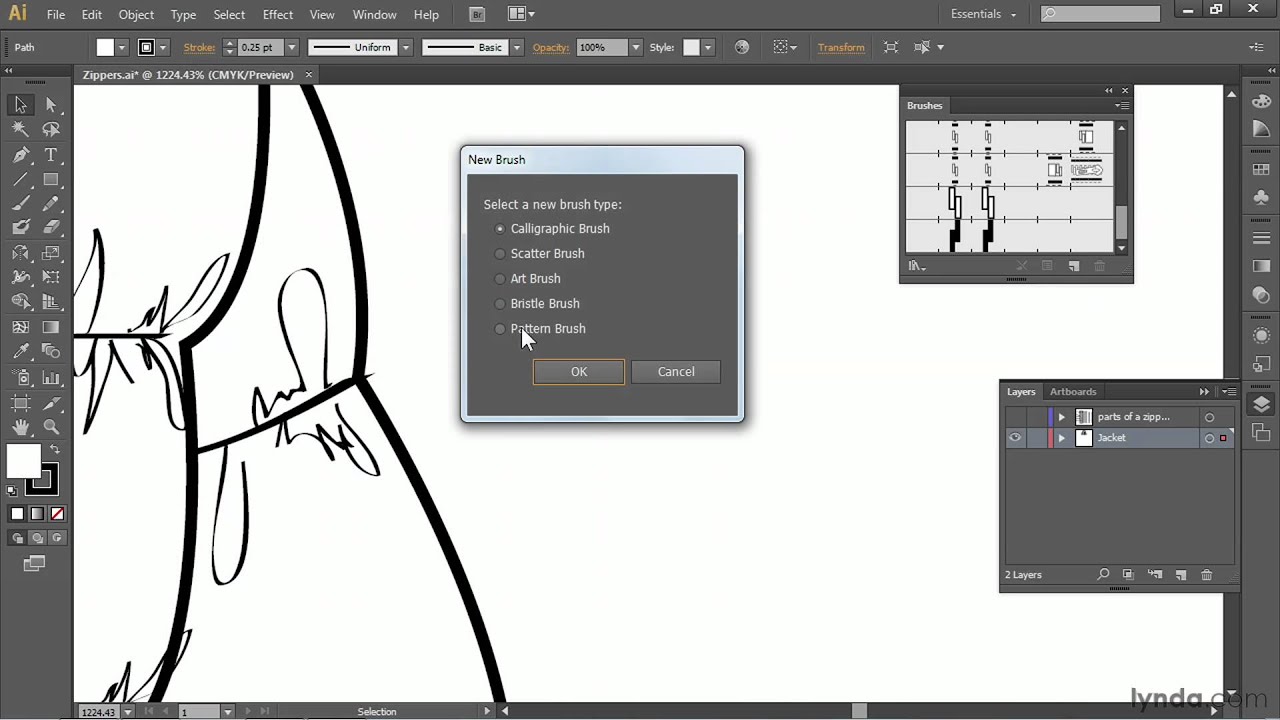
Task: Open the variable width profile Uniform dropdown
Action: click(405, 47)
